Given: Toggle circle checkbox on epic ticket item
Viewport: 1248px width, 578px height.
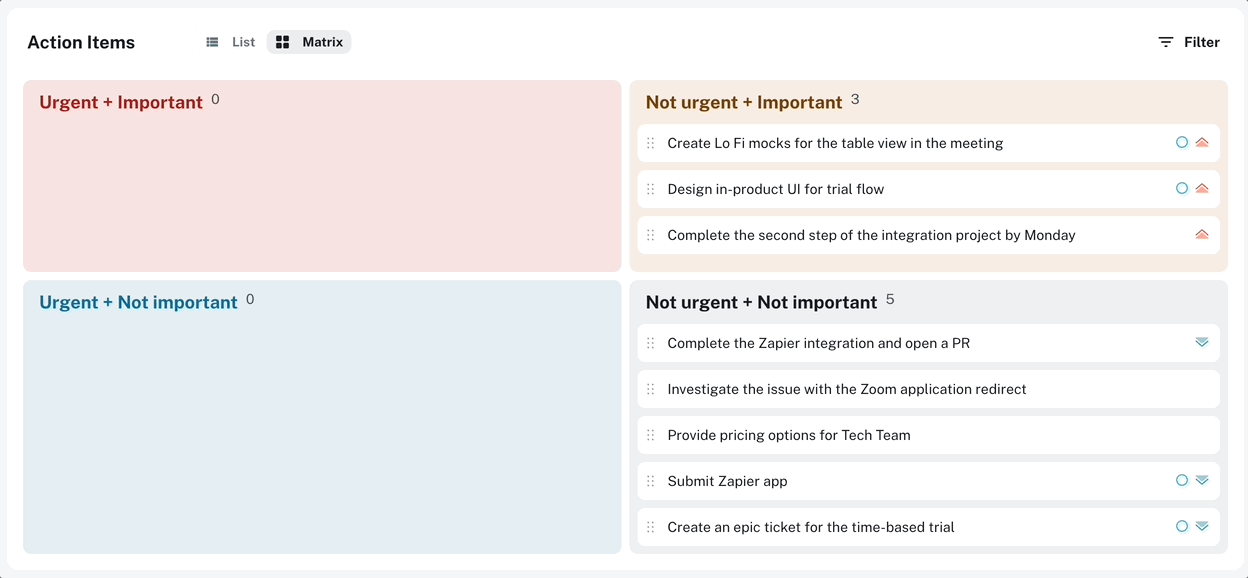Looking at the screenshot, I should [x=1182, y=526].
